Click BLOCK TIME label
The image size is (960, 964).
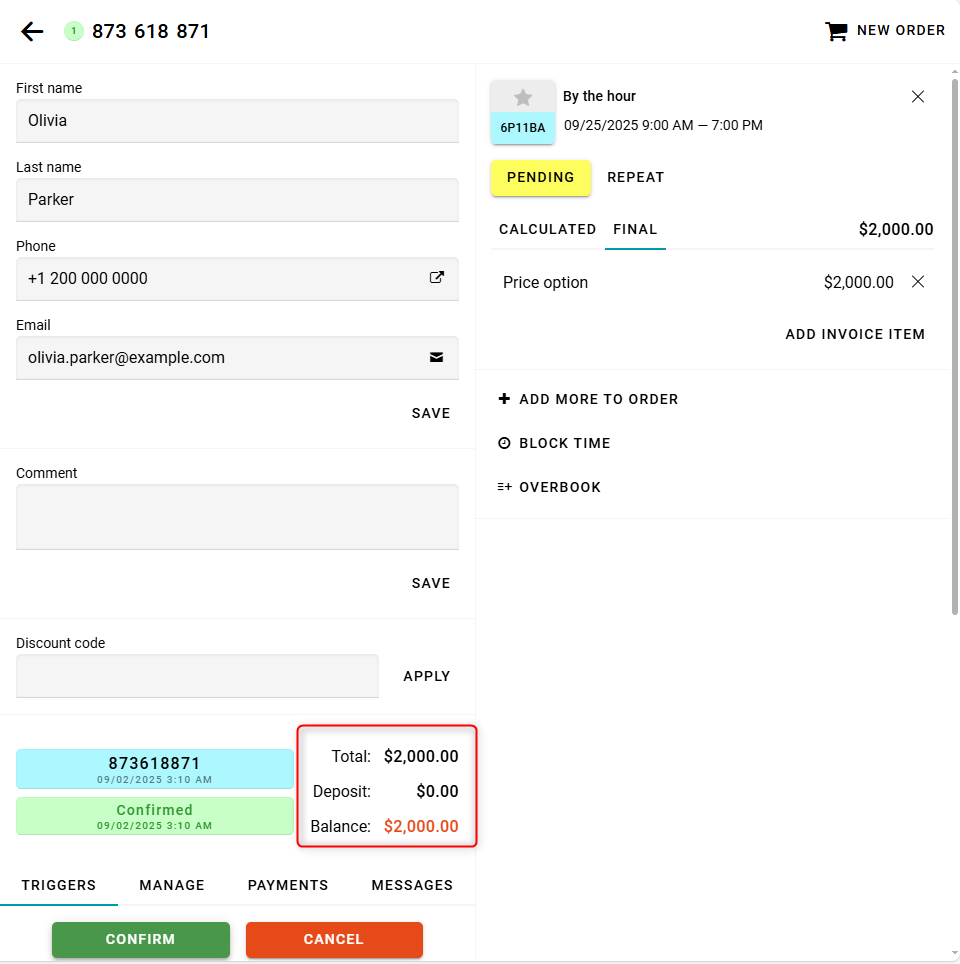point(565,443)
